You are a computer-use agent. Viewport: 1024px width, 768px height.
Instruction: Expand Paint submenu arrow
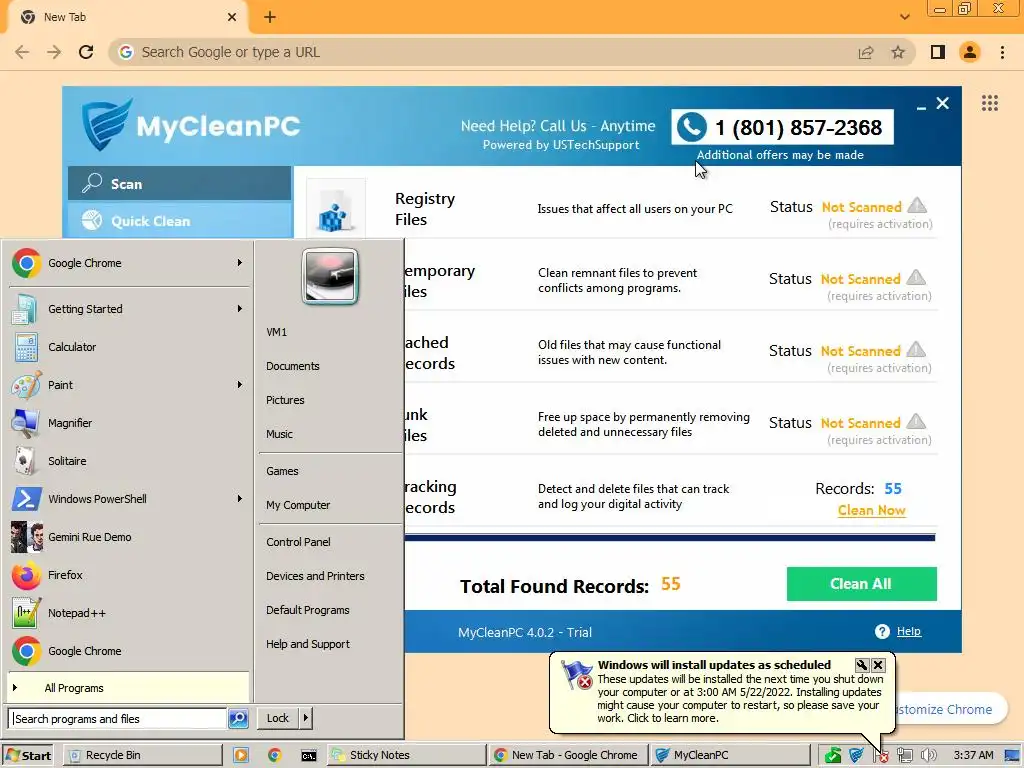click(240, 385)
